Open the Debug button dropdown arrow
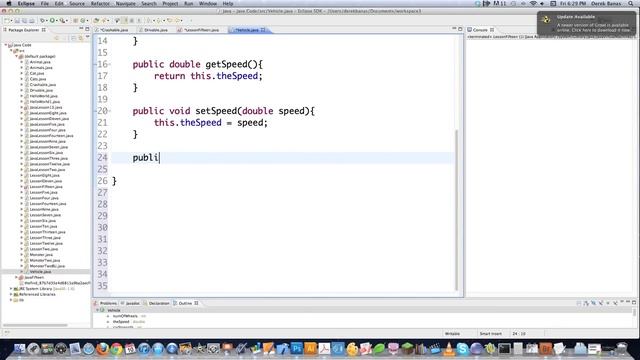This screenshot has width=640, height=360. (47, 21)
